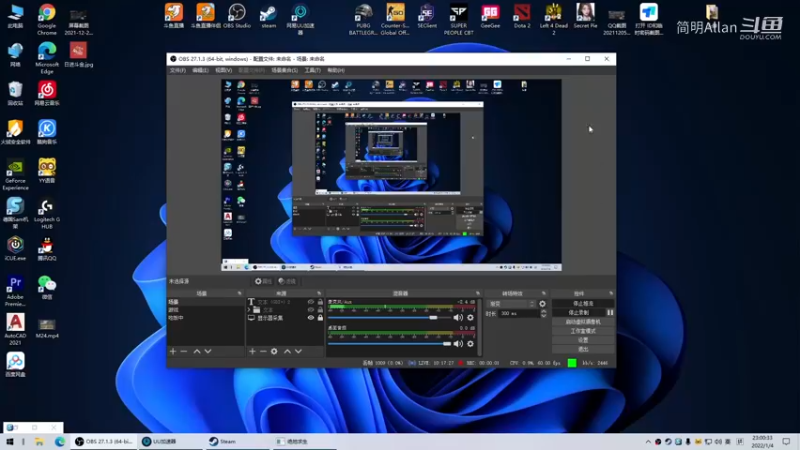800x450 pixels.
Task: Open the 编辑(E) menu in OBS
Action: point(200,70)
